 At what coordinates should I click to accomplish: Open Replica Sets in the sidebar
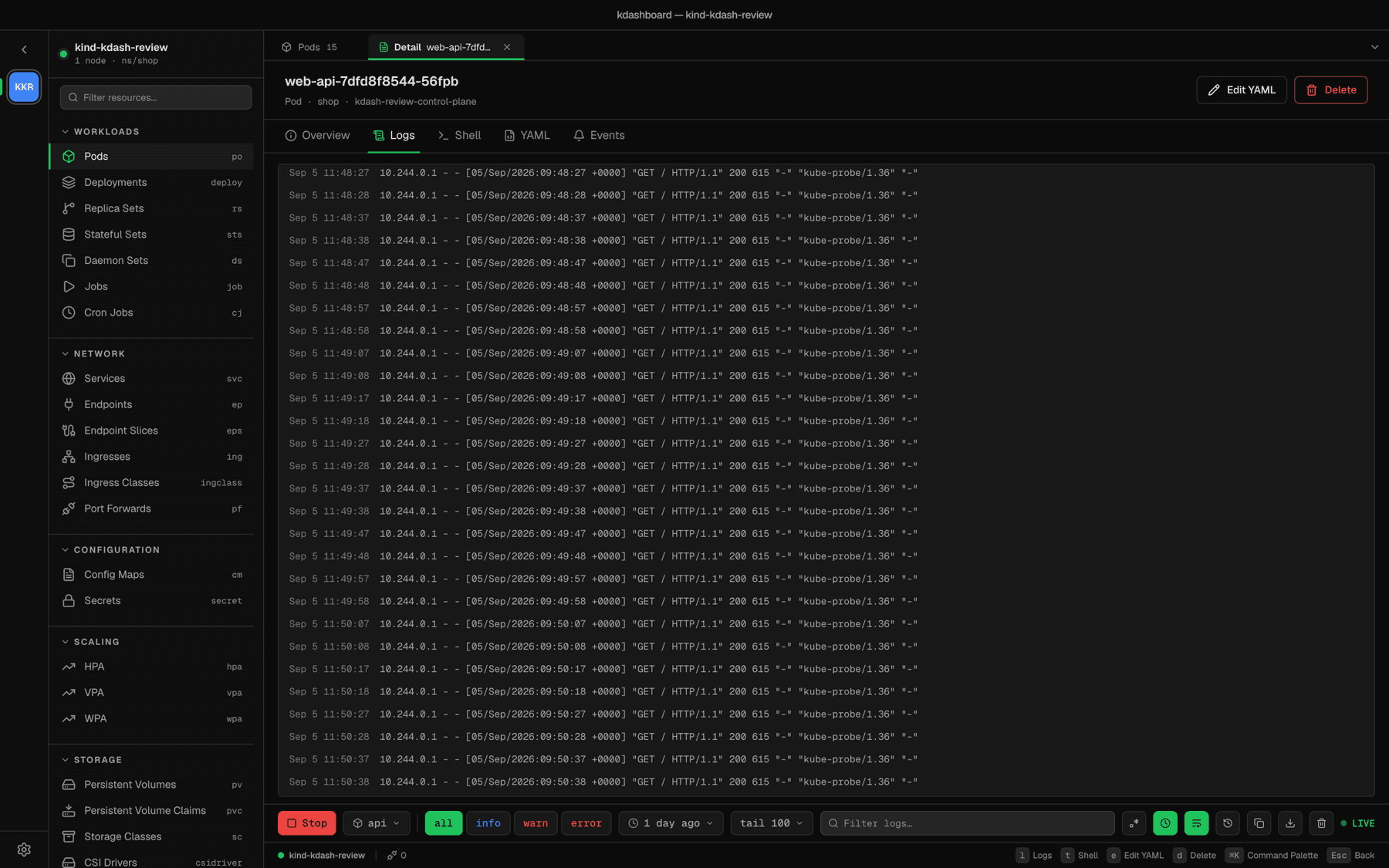point(152,208)
